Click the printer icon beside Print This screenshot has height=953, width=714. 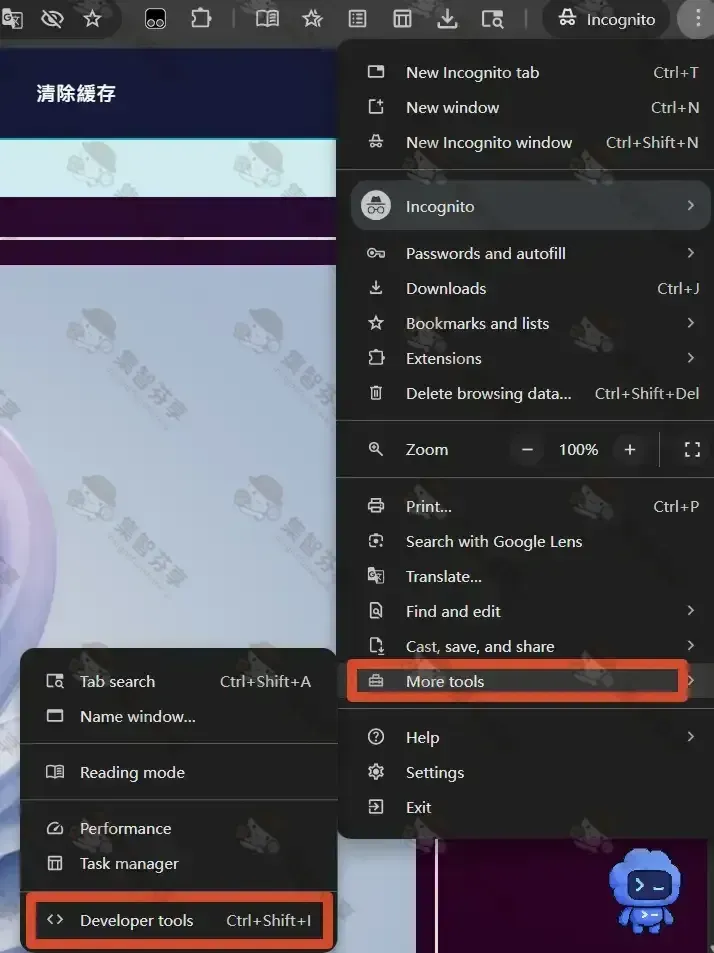pyautogui.click(x=376, y=506)
